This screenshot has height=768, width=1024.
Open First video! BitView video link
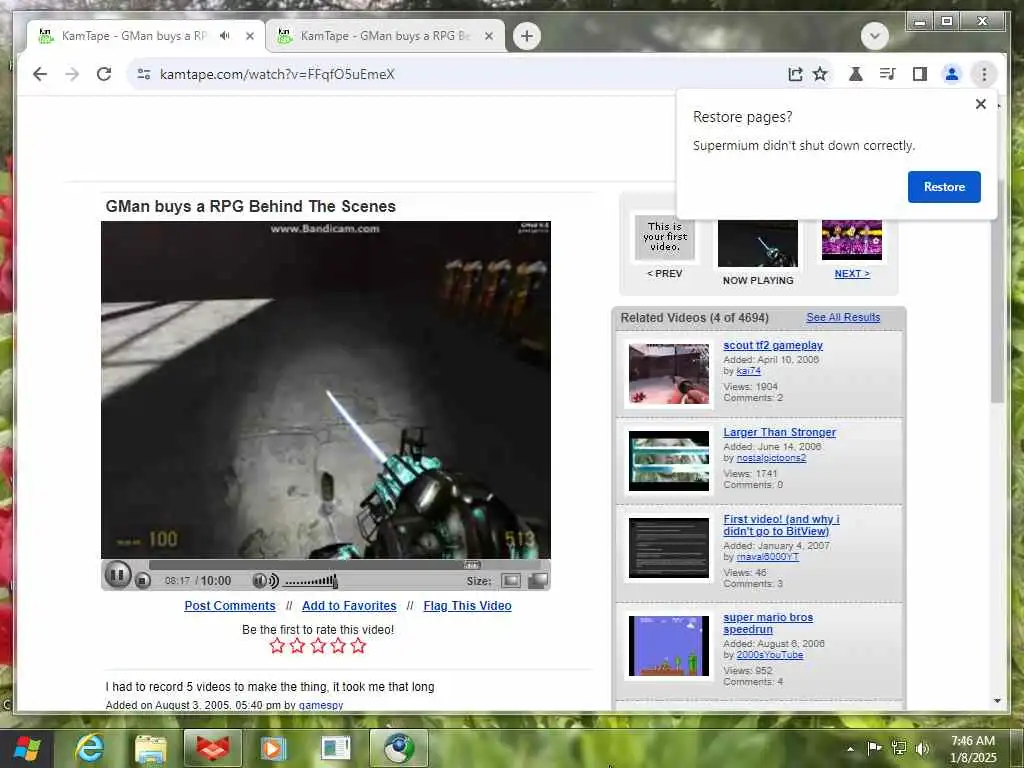[x=781, y=525]
